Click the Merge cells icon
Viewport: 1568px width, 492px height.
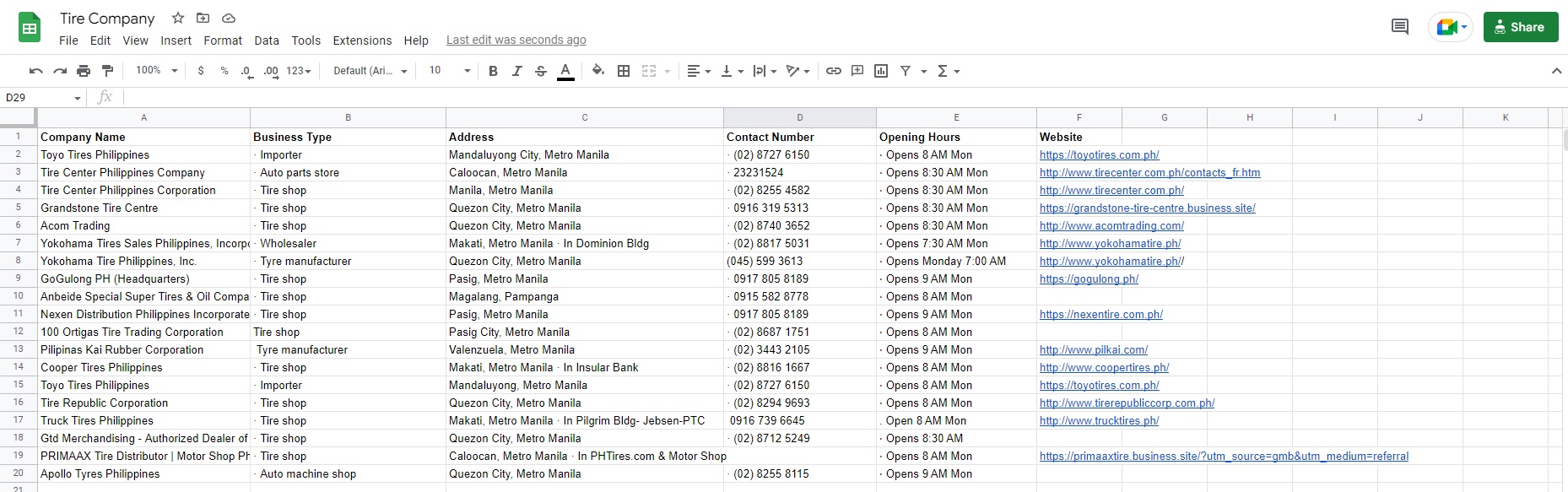(x=649, y=71)
